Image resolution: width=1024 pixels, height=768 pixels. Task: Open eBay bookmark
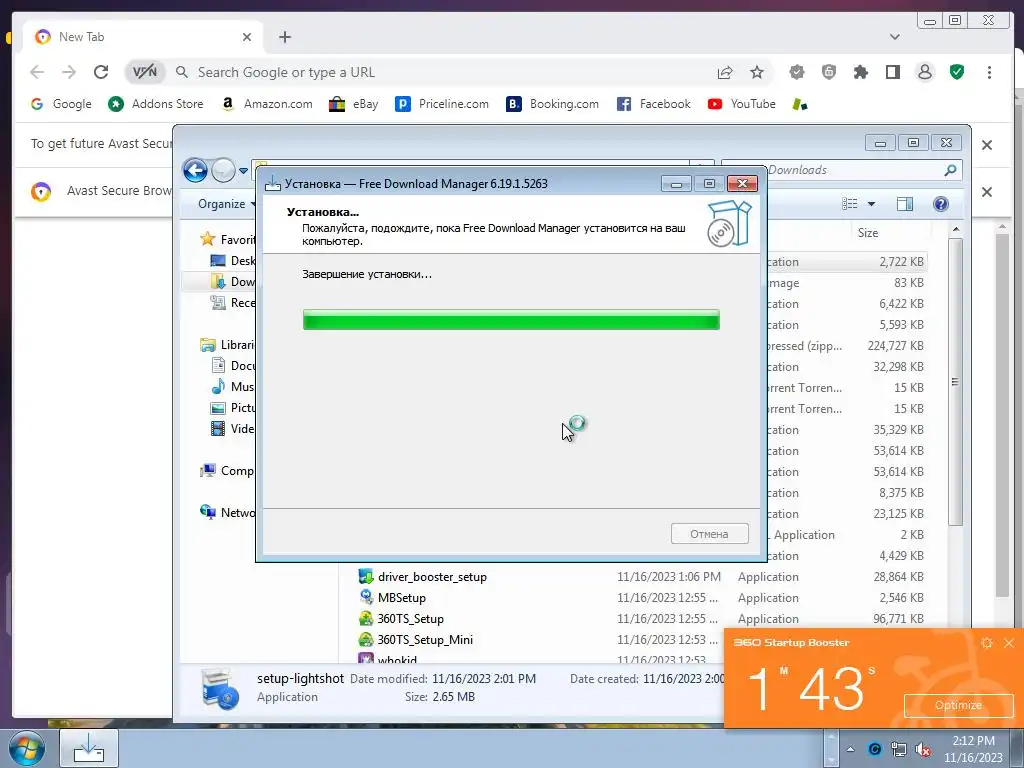pos(353,104)
